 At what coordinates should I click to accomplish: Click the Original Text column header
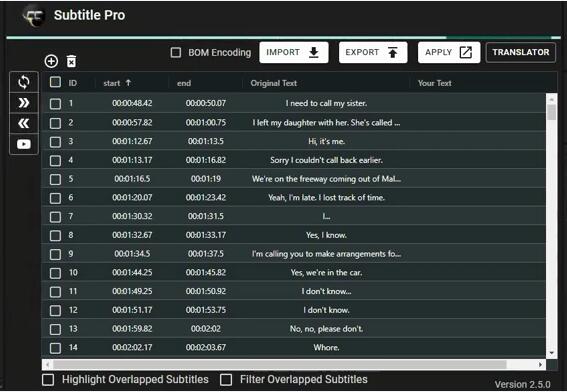[274, 83]
